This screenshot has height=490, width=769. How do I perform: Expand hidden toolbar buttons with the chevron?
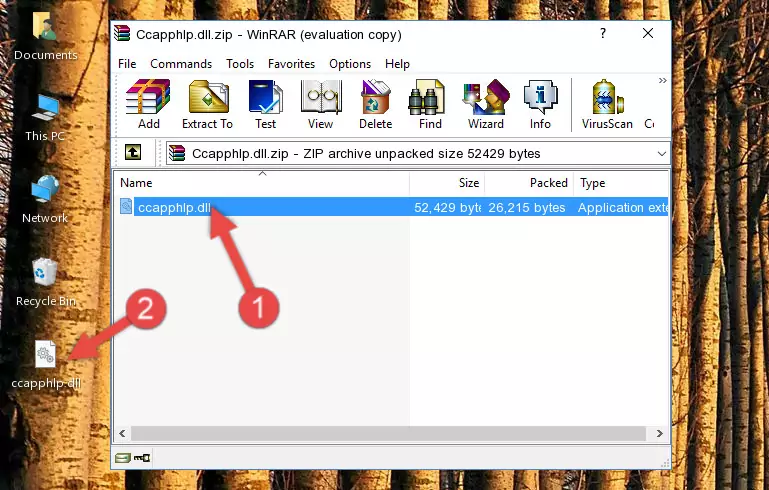663,80
